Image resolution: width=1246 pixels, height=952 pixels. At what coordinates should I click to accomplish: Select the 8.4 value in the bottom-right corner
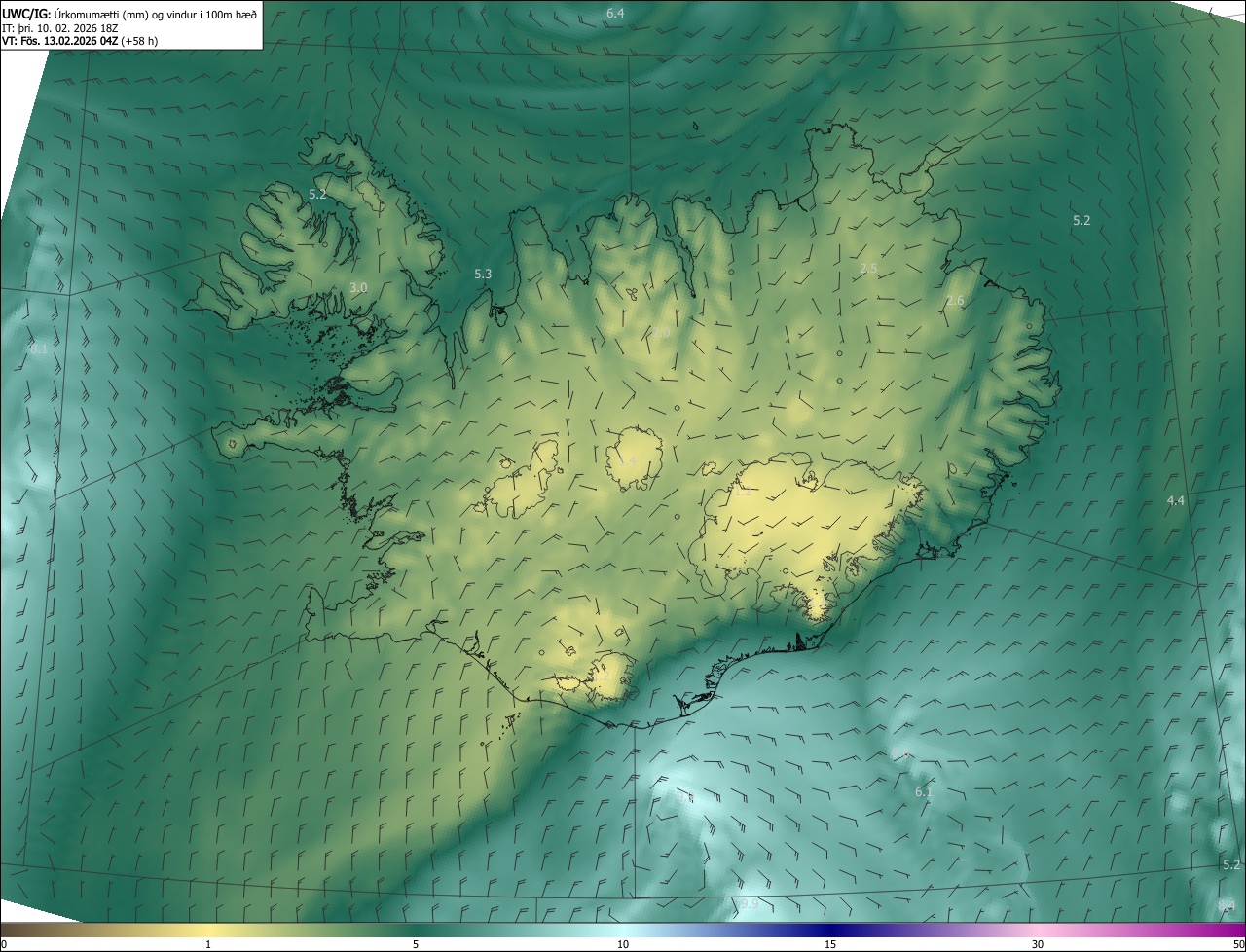pyautogui.click(x=1227, y=906)
